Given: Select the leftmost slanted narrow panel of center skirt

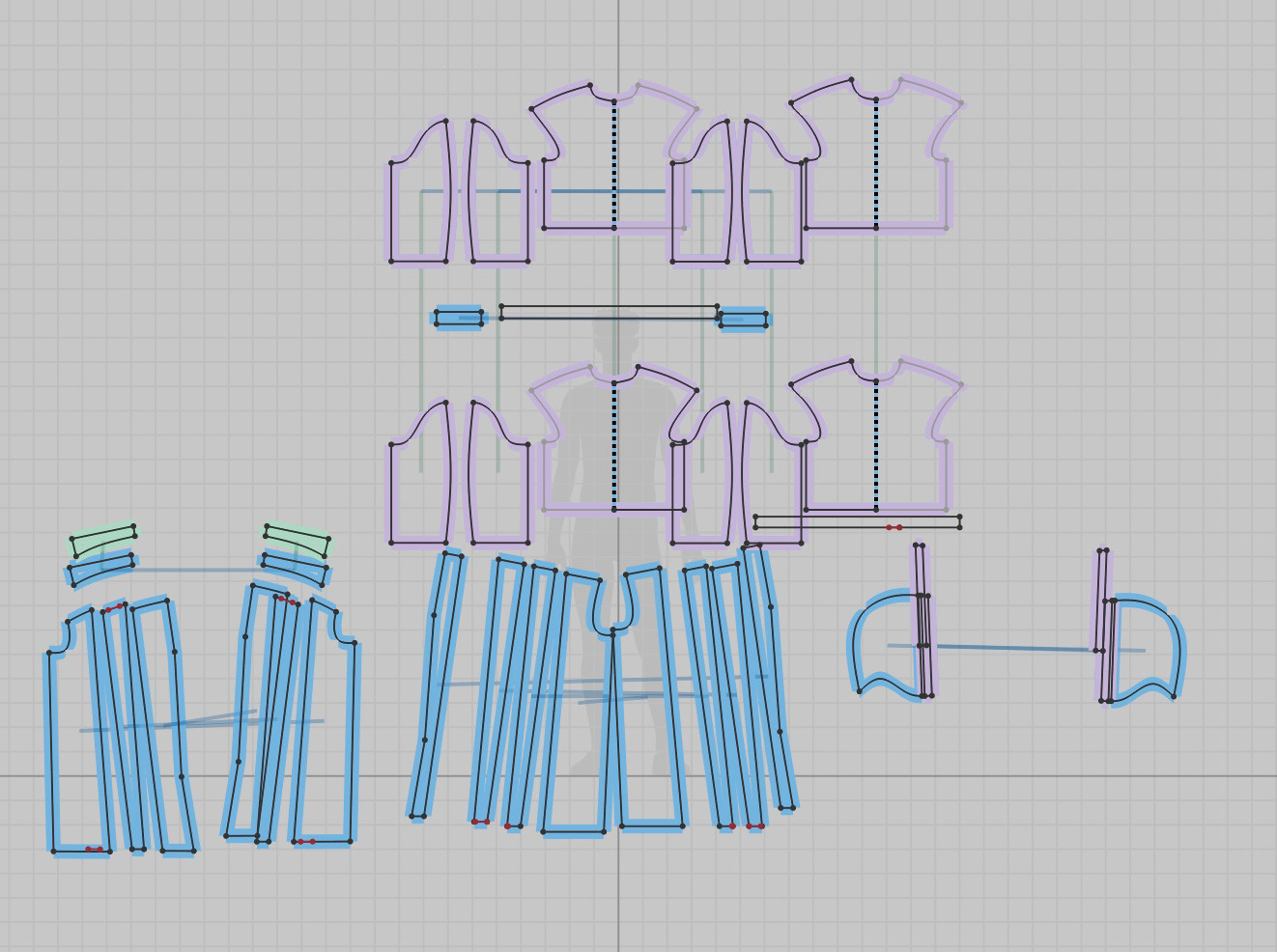Looking at the screenshot, I should pyautogui.click(x=435, y=686).
